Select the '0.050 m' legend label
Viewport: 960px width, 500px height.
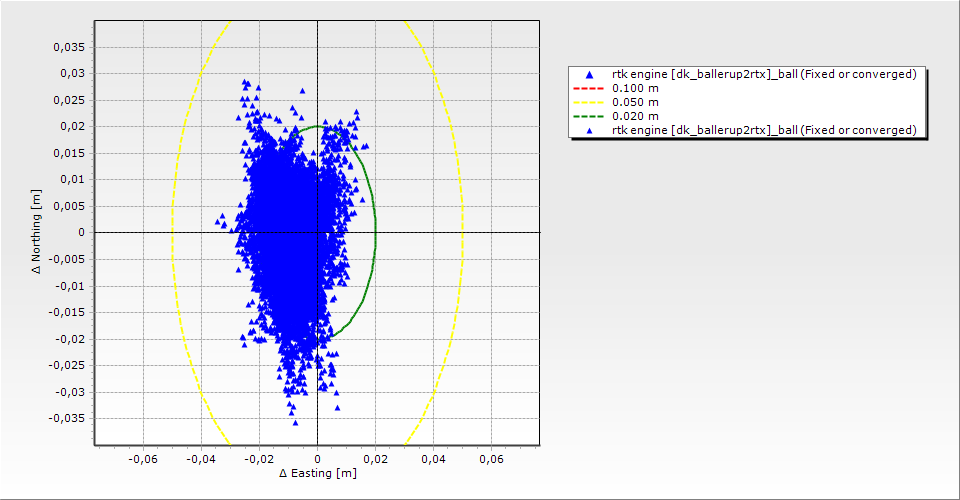point(636,102)
